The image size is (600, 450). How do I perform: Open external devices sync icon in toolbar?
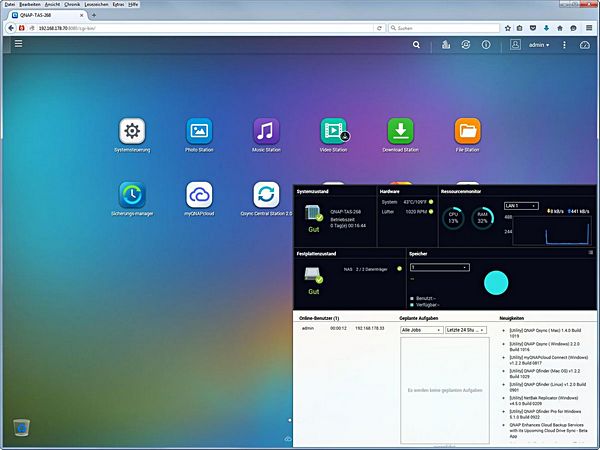pos(466,45)
